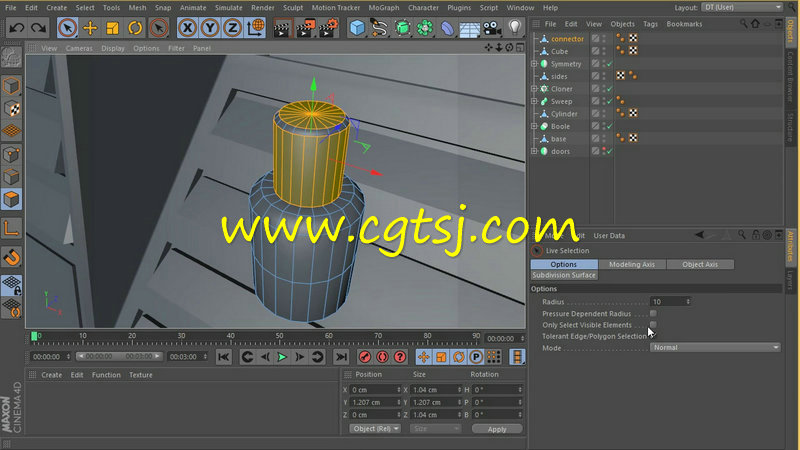Expand the Cloner object
Viewport: 800px width, 450px height.
click(534, 89)
